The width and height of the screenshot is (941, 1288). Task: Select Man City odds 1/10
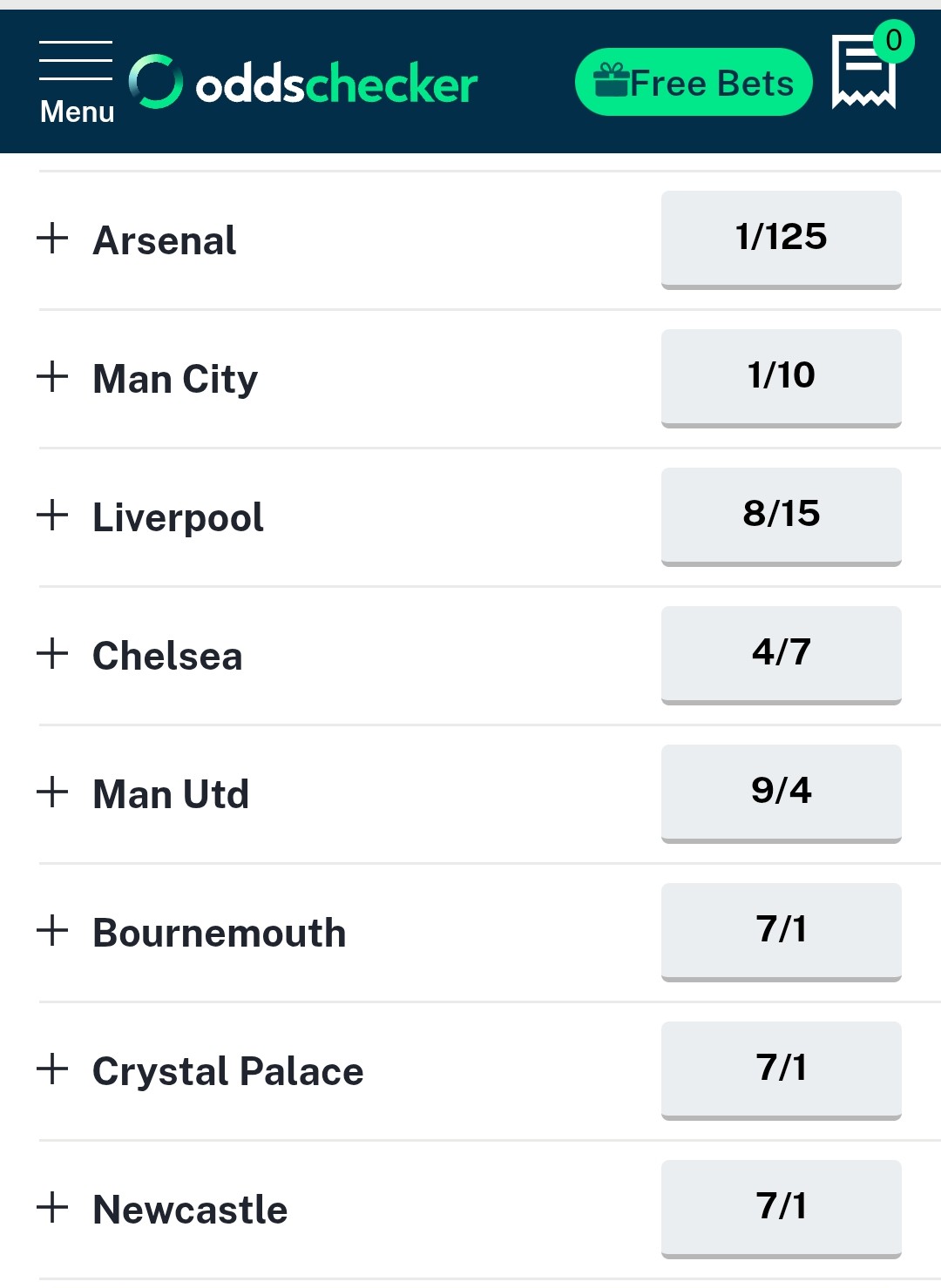(781, 376)
